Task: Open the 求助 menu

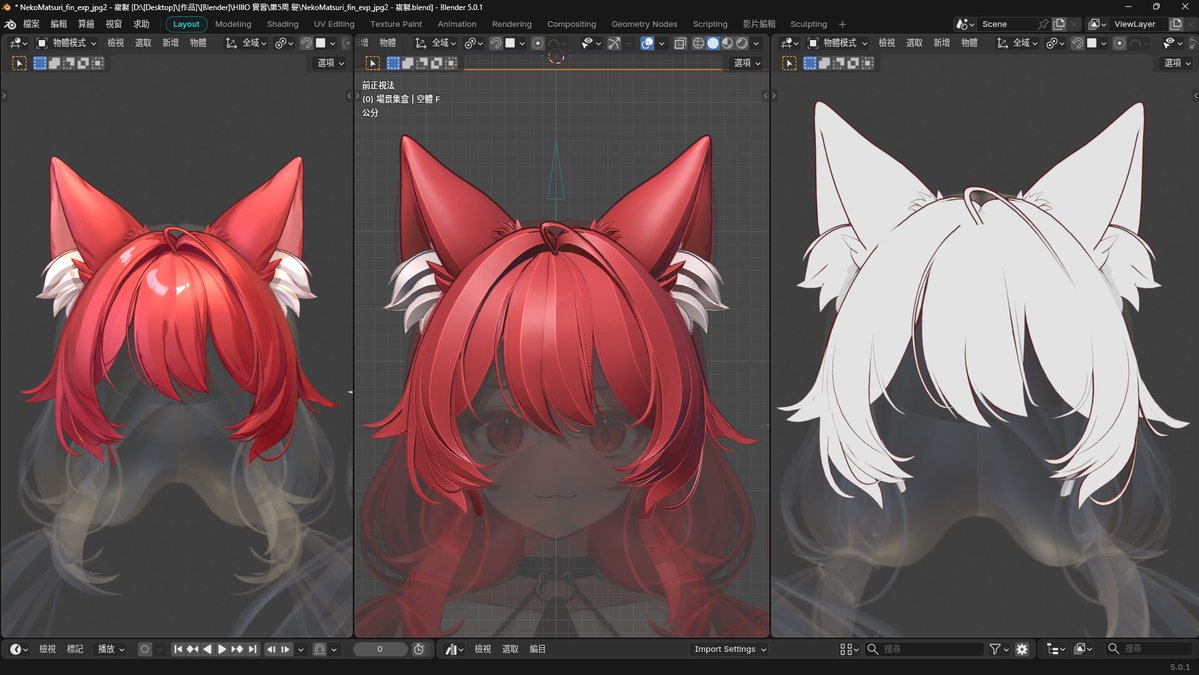Action: tap(141, 24)
